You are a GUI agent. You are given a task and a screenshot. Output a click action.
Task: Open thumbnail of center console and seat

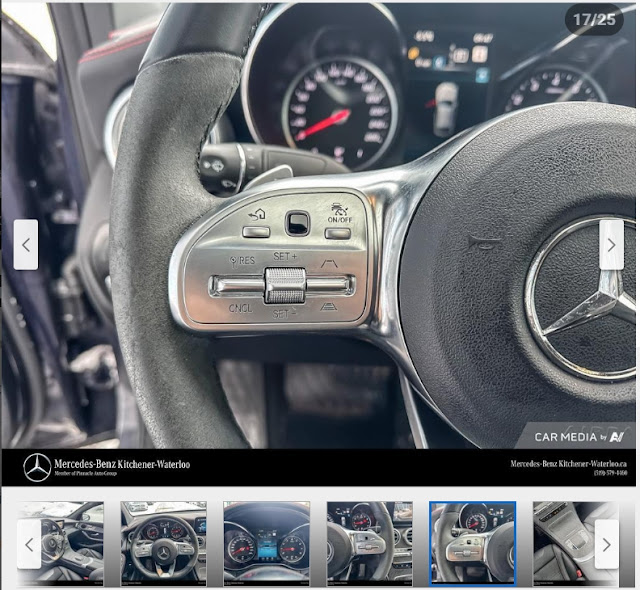(576, 544)
